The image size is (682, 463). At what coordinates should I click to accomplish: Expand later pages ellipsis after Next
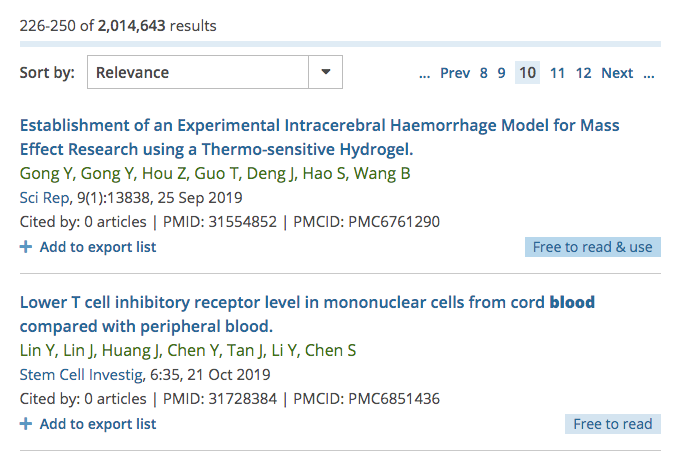649,73
